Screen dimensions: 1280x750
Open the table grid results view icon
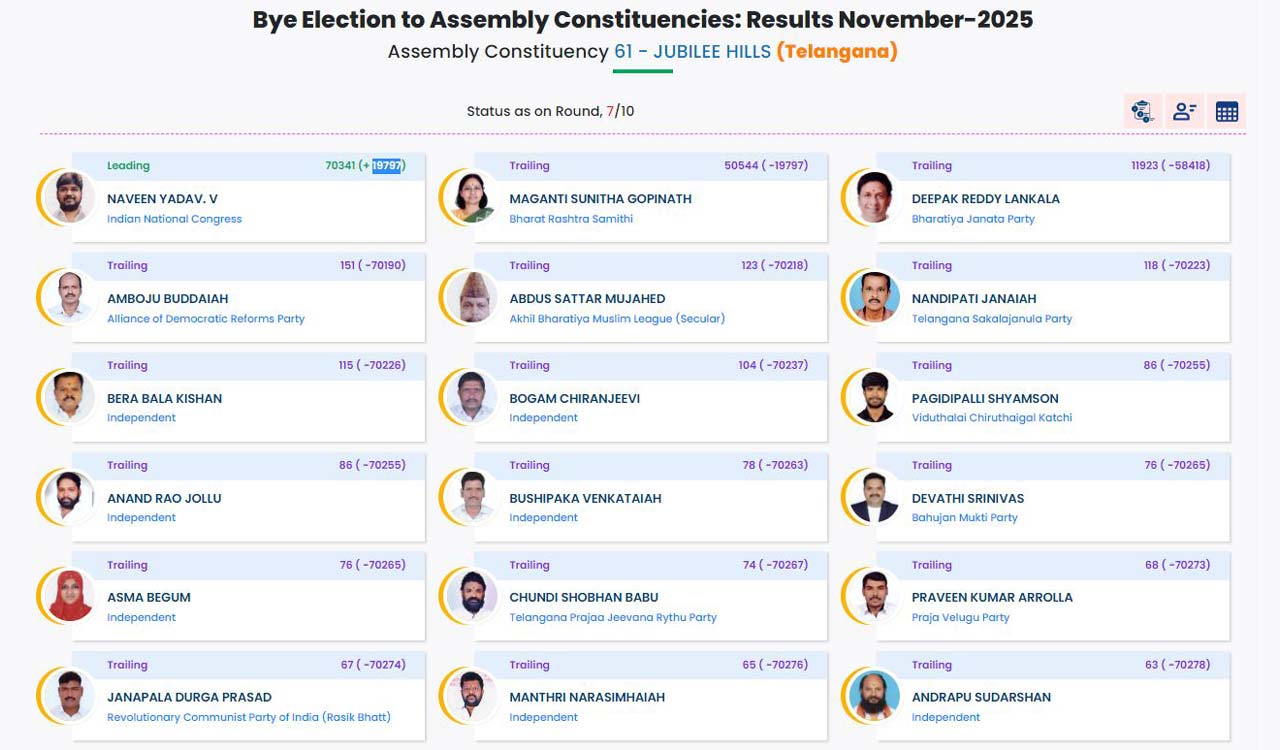tap(1226, 111)
